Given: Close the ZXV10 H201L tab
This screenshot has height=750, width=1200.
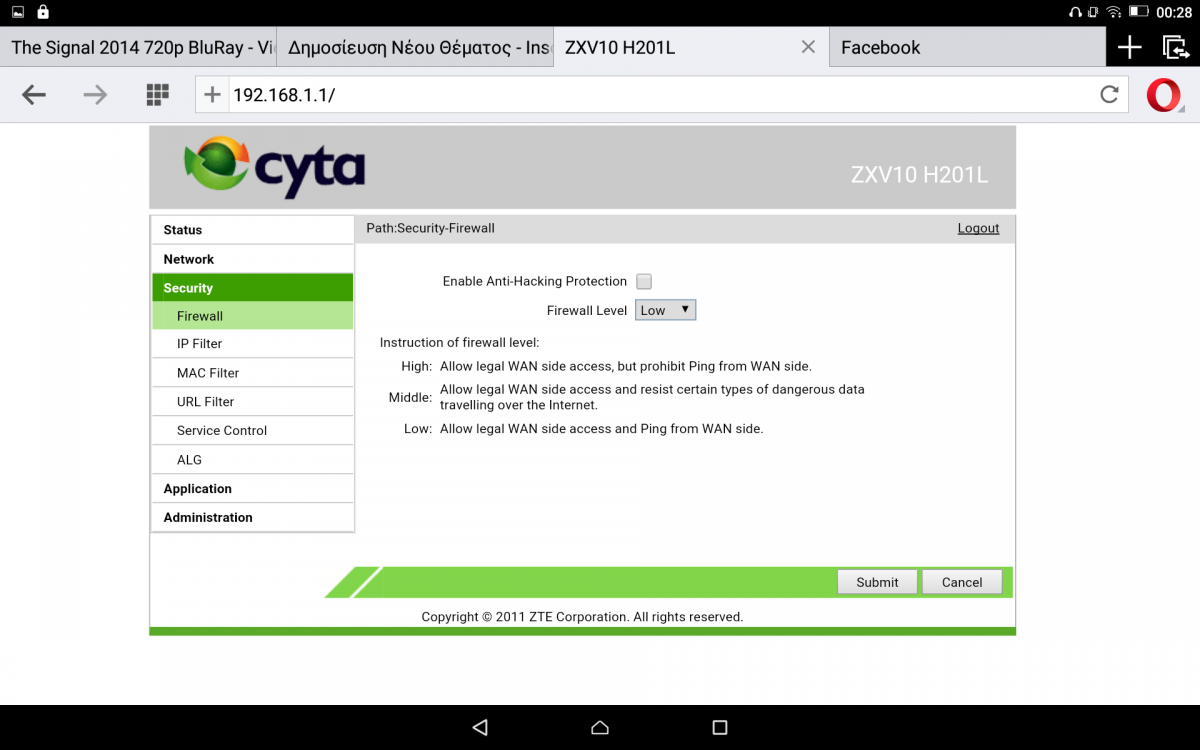Looking at the screenshot, I should (808, 47).
